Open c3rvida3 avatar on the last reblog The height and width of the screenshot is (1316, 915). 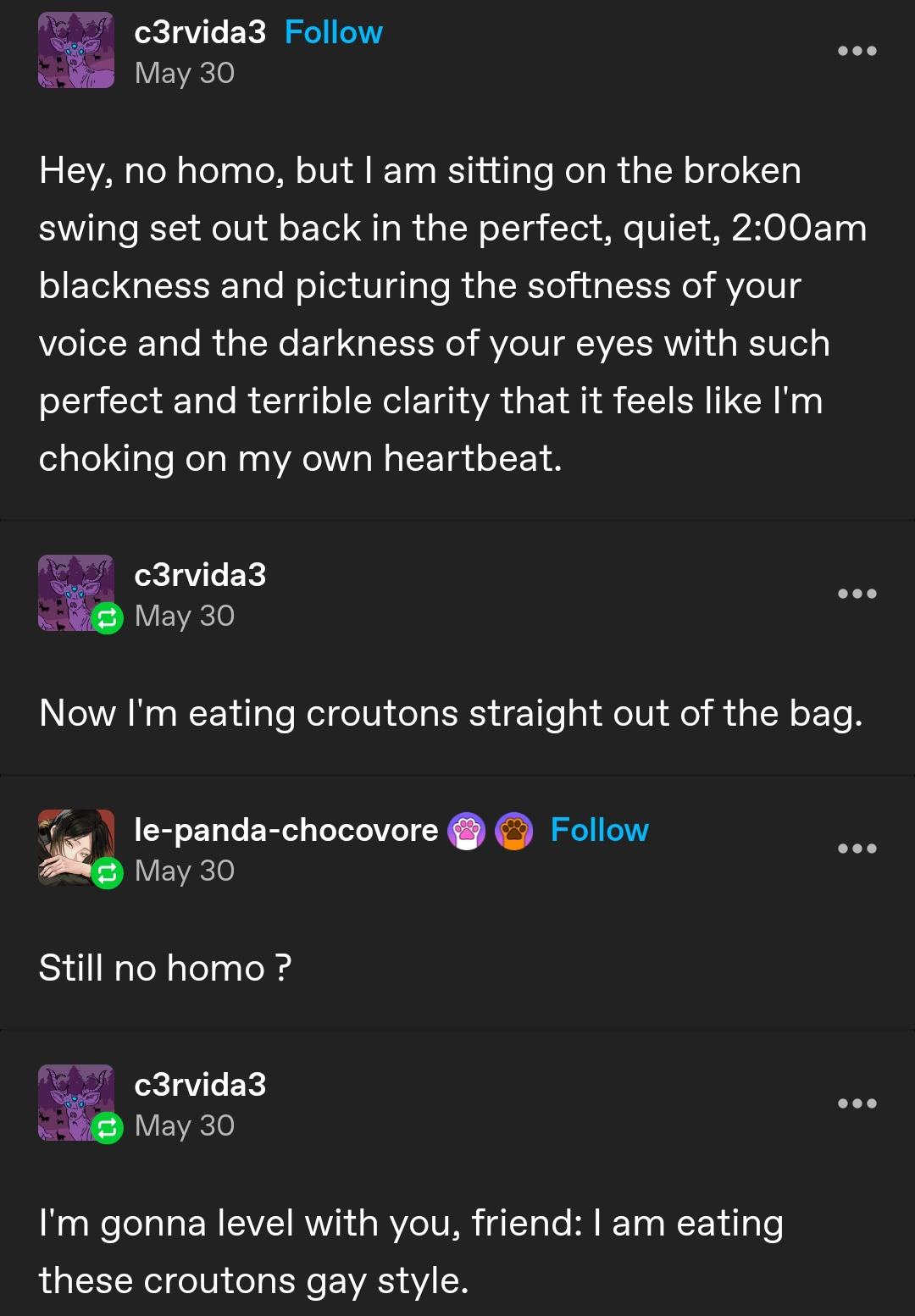point(71,1097)
